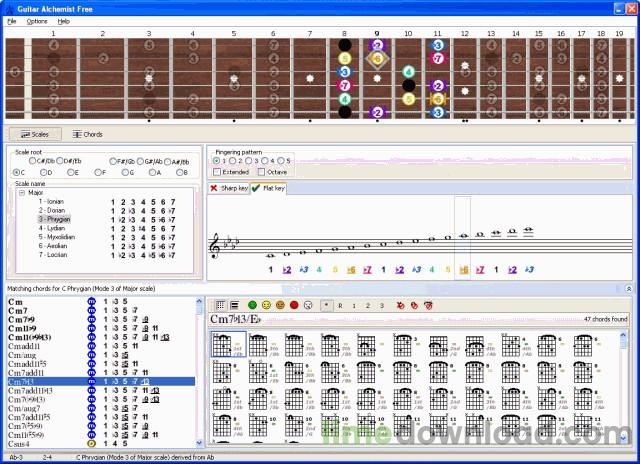The image size is (640, 464).
Task: Collapse the Major scale tree node
Action: (x=22, y=193)
